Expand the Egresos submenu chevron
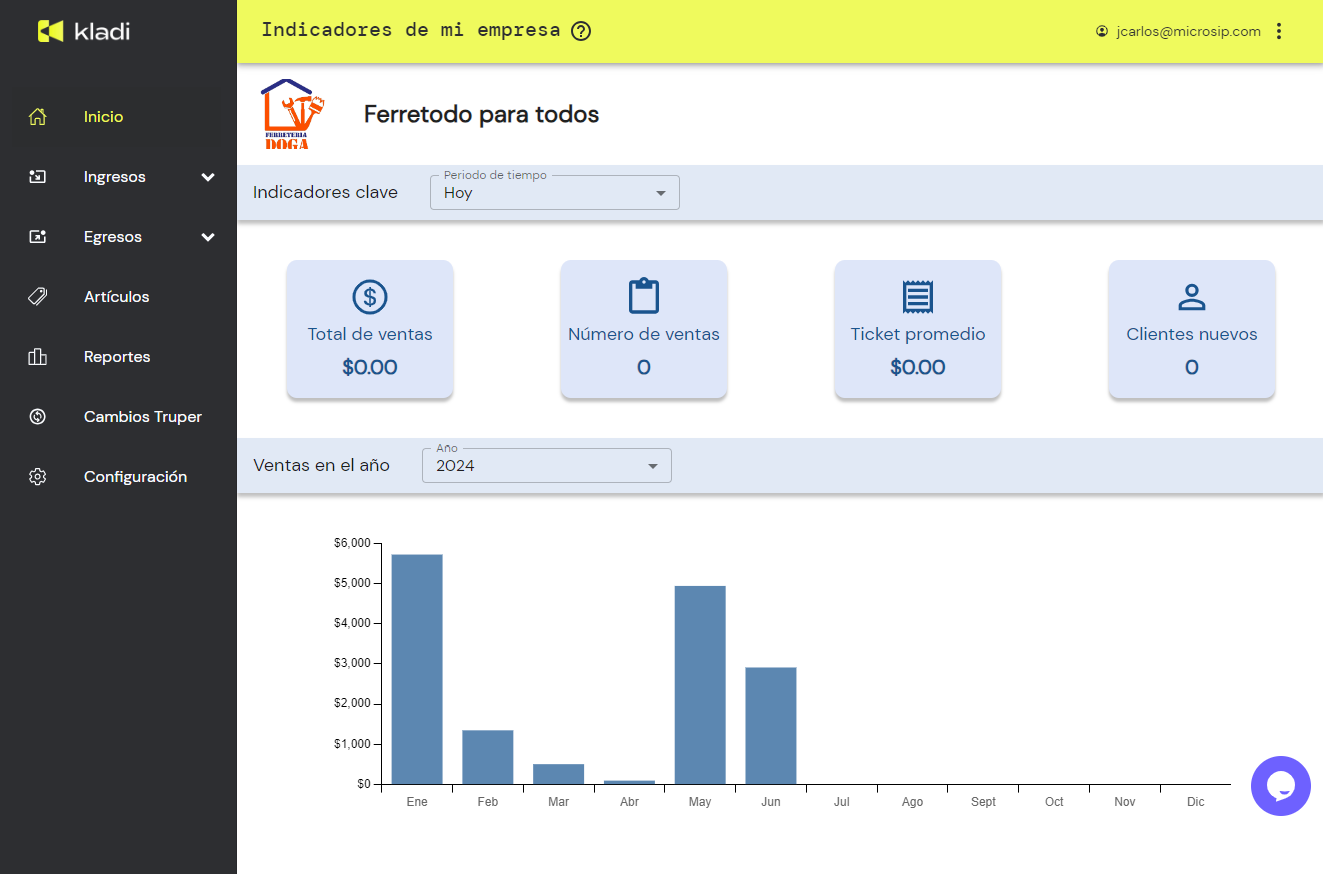Viewport: 1323px width, 874px height. tap(208, 237)
